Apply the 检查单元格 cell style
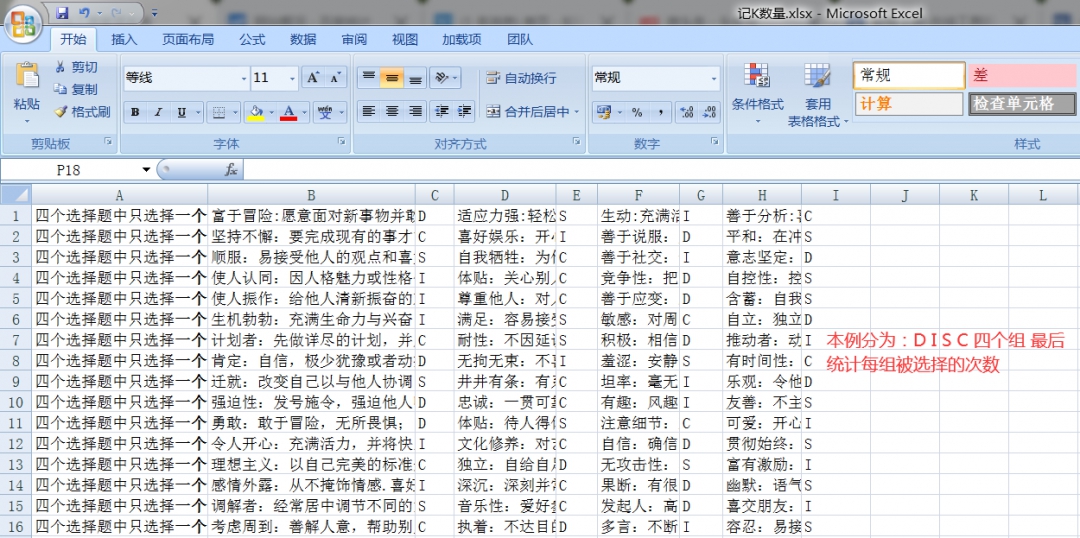This screenshot has height=538, width=1080. pyautogui.click(x=1013, y=103)
